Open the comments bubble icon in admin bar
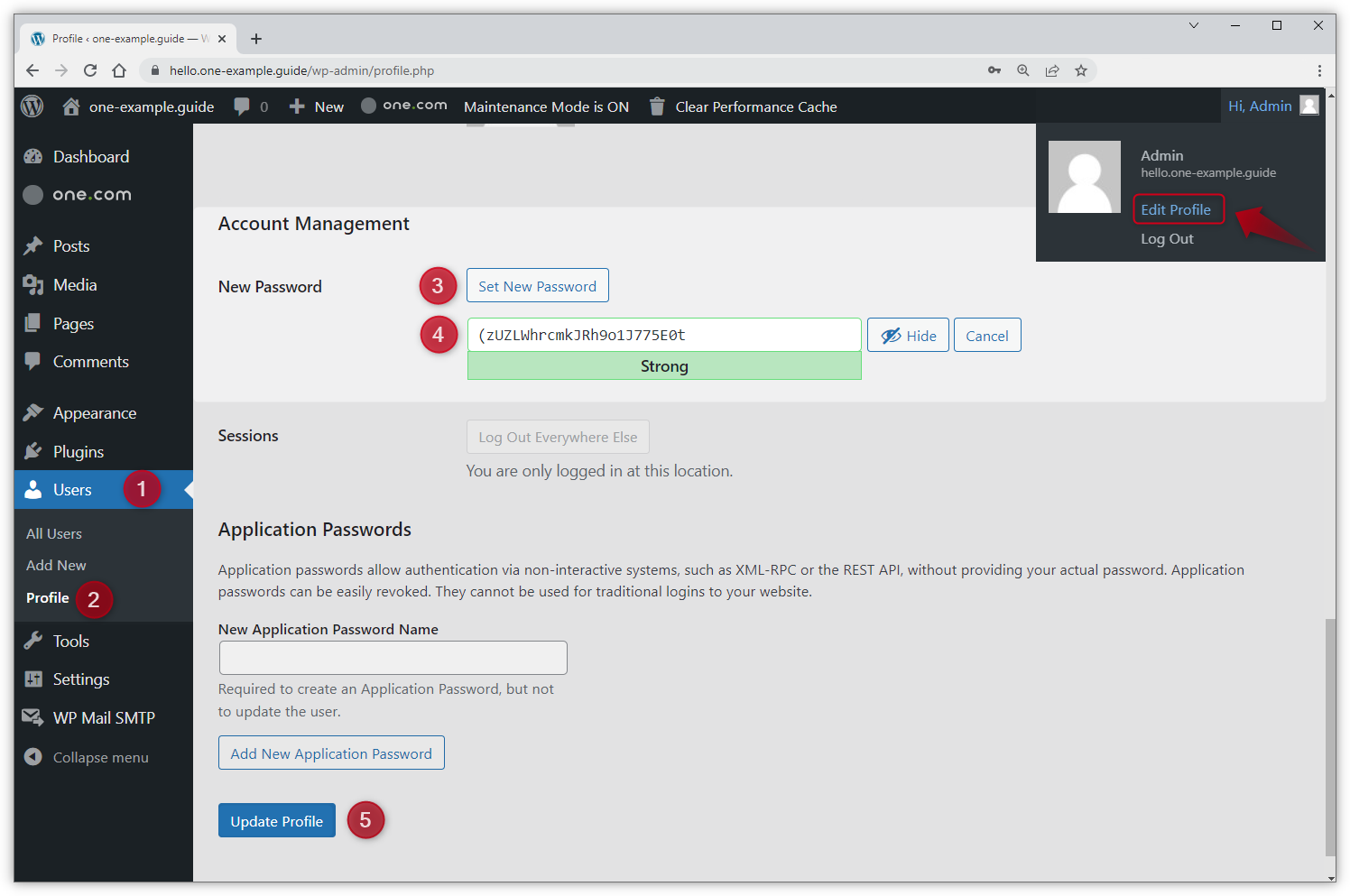 pos(242,106)
